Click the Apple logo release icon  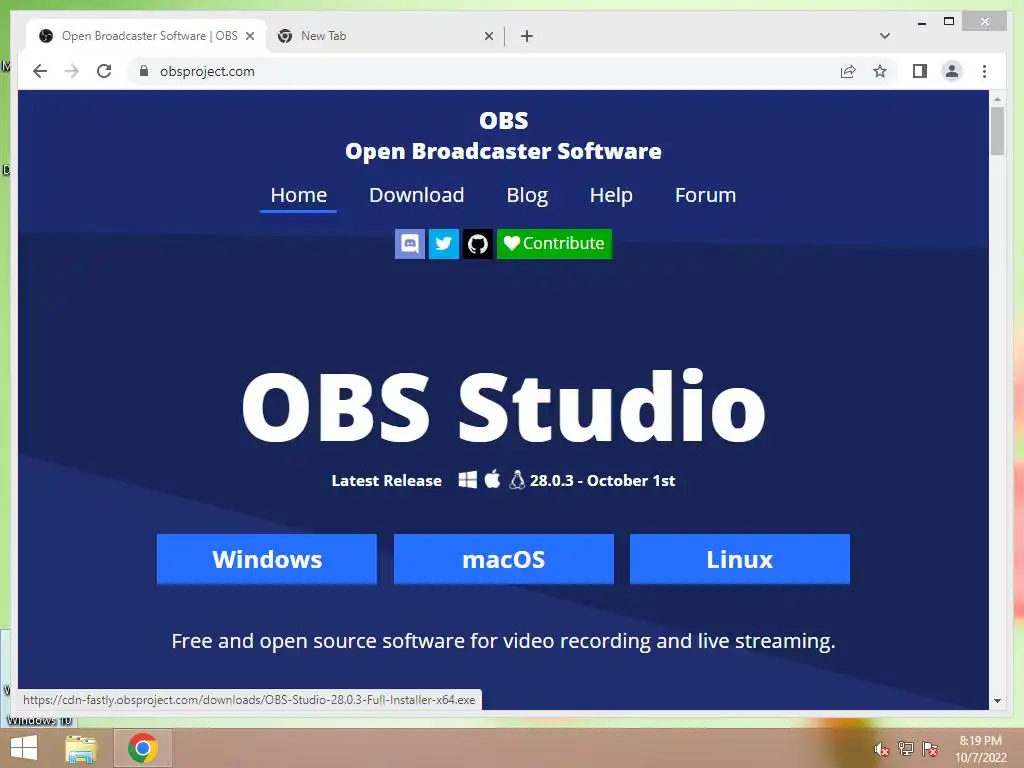pos(492,479)
